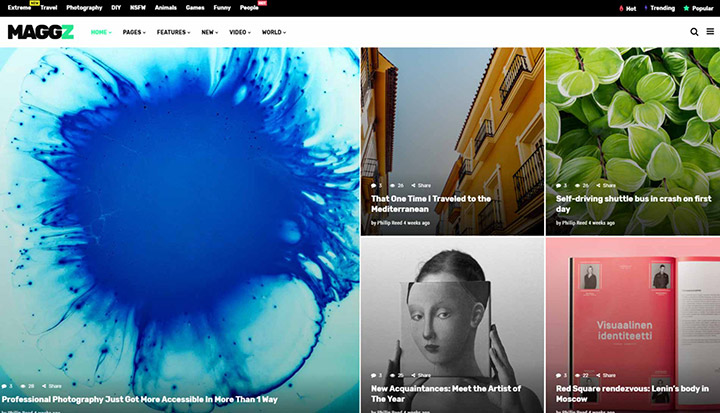Open 'Professional Photography Just Got More Accessible' headline
This screenshot has width=720, height=413.
click(140, 399)
